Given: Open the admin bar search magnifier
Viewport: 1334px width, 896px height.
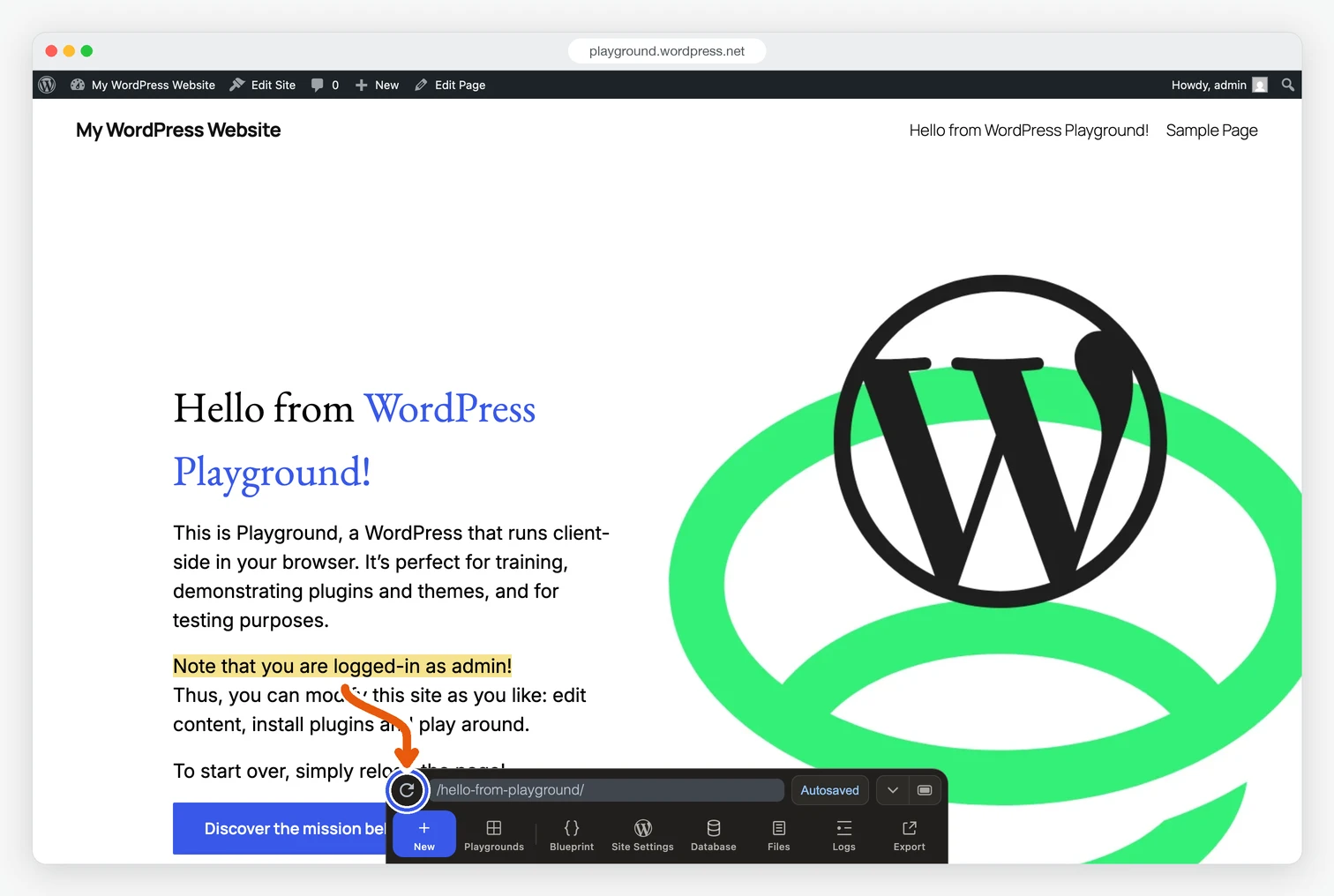Looking at the screenshot, I should point(1288,85).
